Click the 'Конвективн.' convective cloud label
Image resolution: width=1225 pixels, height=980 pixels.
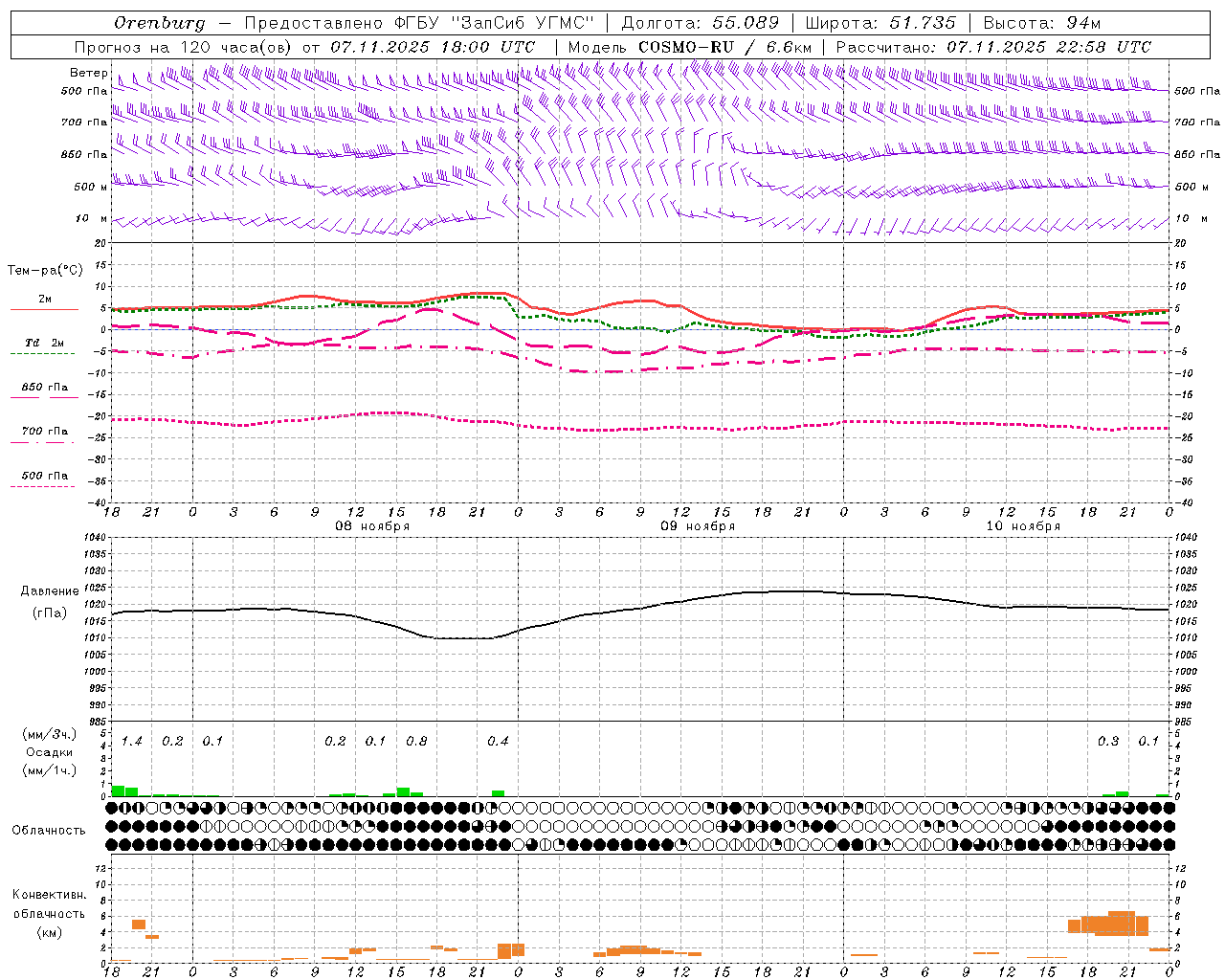click(50, 895)
